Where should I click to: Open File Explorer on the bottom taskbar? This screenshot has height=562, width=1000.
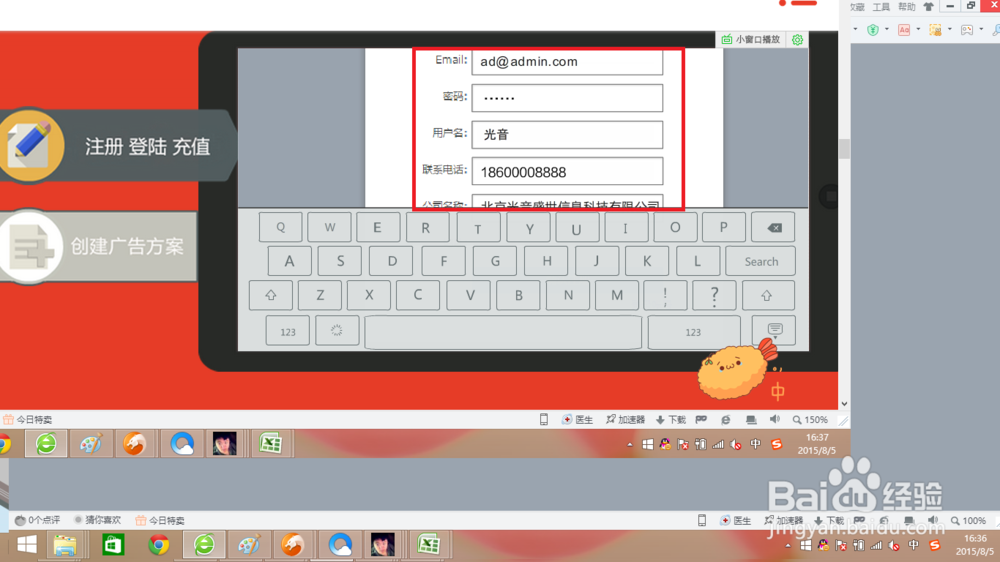65,545
